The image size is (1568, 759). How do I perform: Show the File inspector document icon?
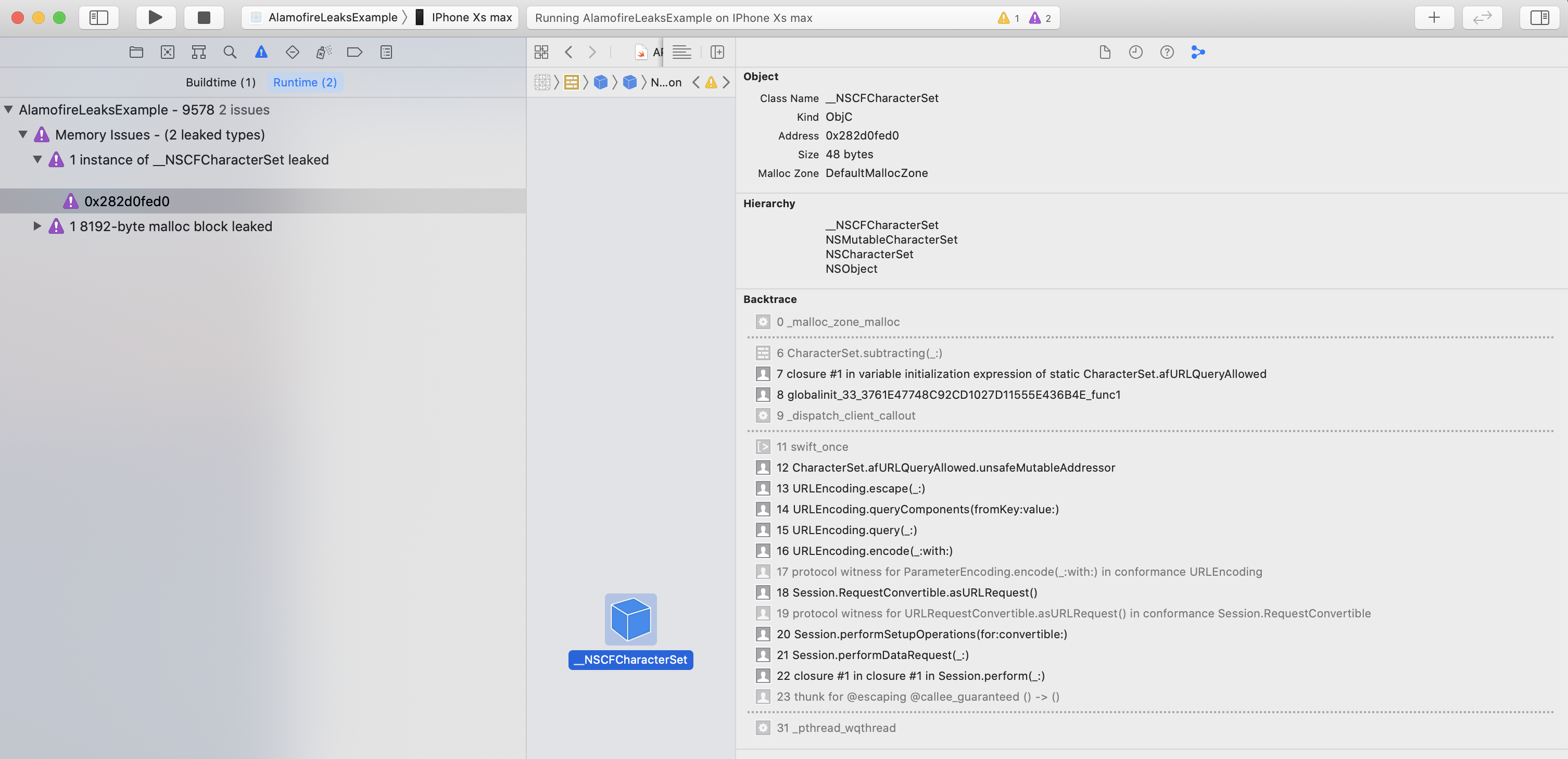coord(1105,52)
